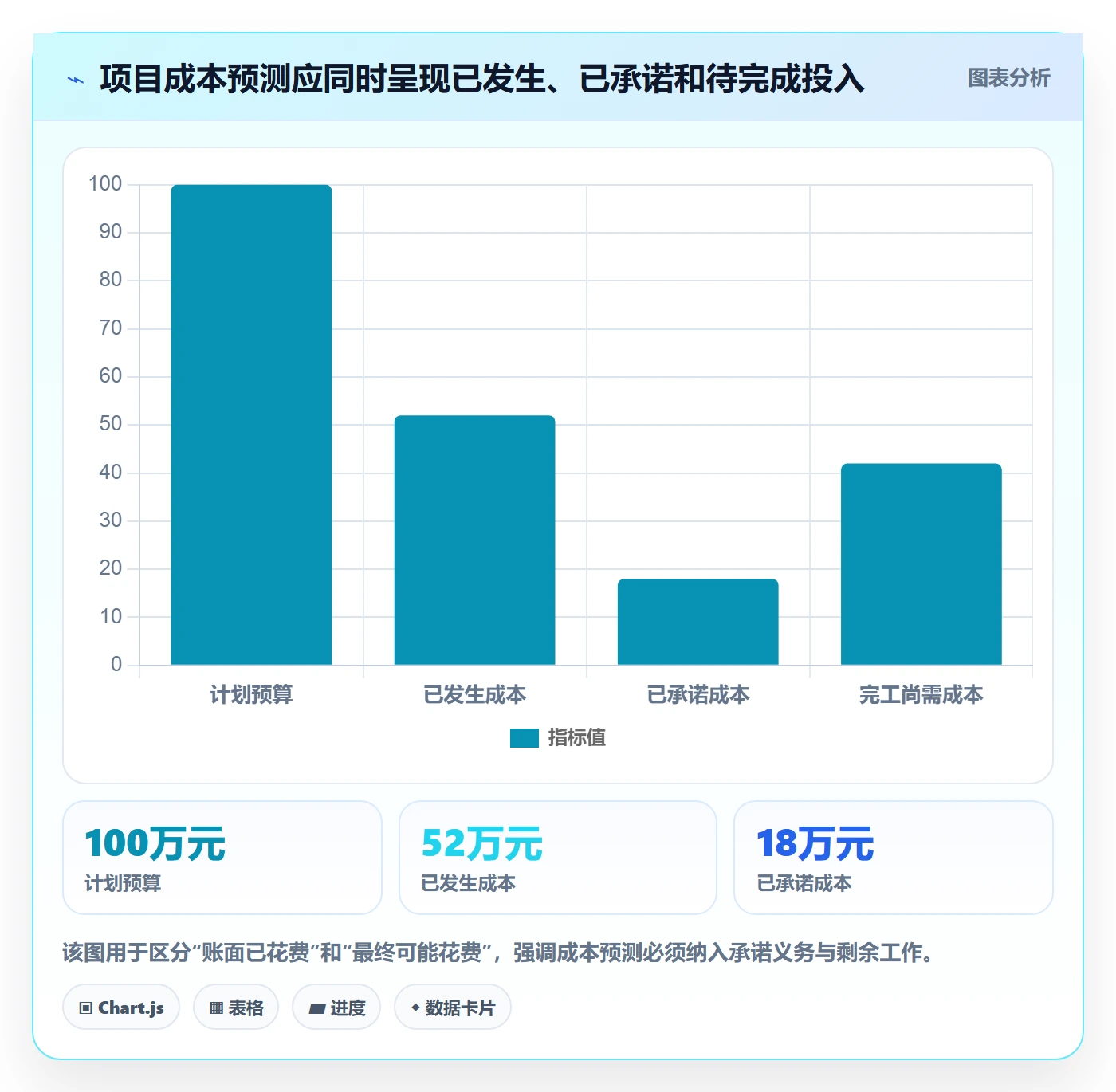This screenshot has height=1092, width=1116.
Task: Click the y-axis value 0
Action: [x=116, y=664]
